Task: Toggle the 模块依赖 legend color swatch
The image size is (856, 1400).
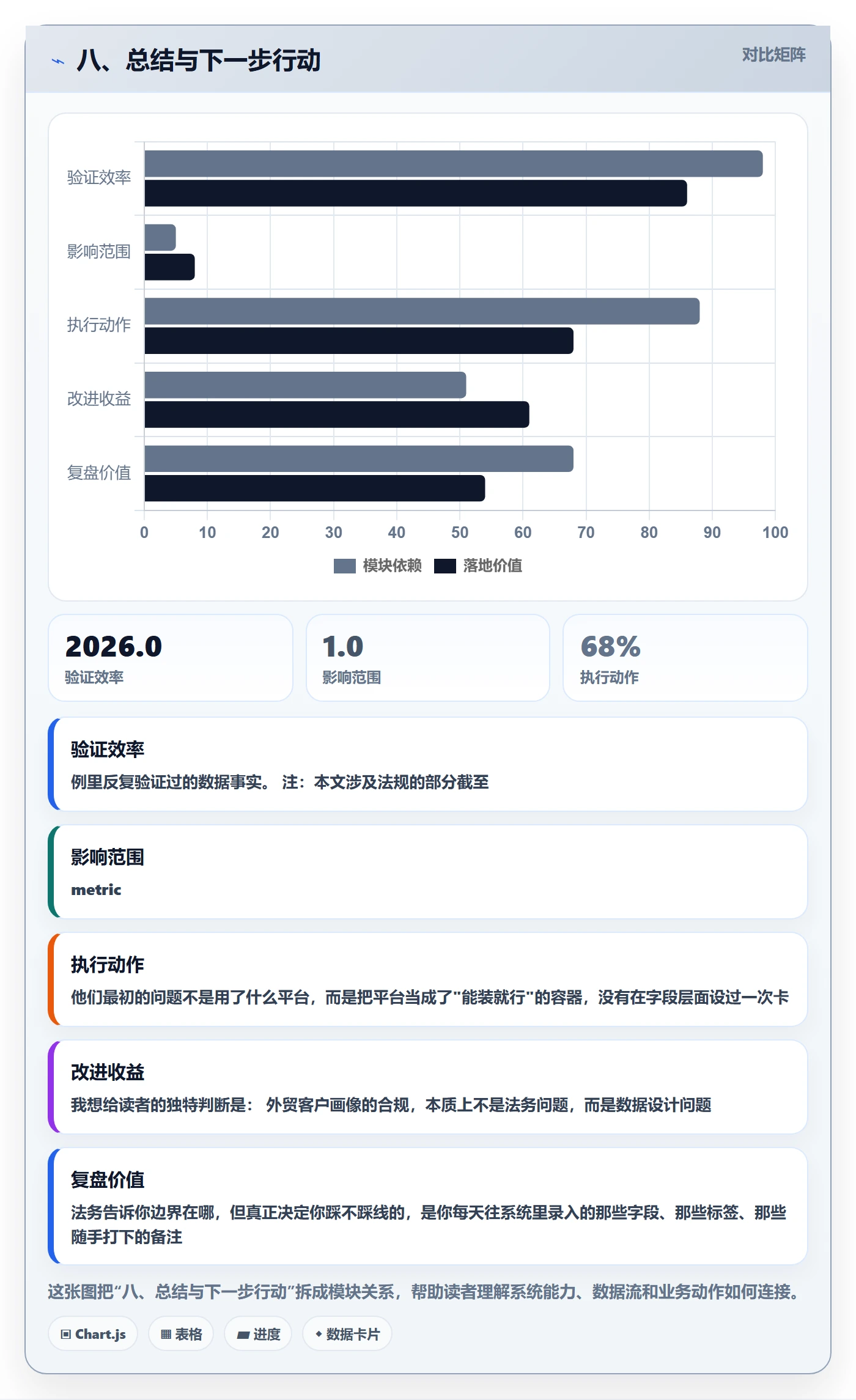Action: pyautogui.click(x=344, y=566)
